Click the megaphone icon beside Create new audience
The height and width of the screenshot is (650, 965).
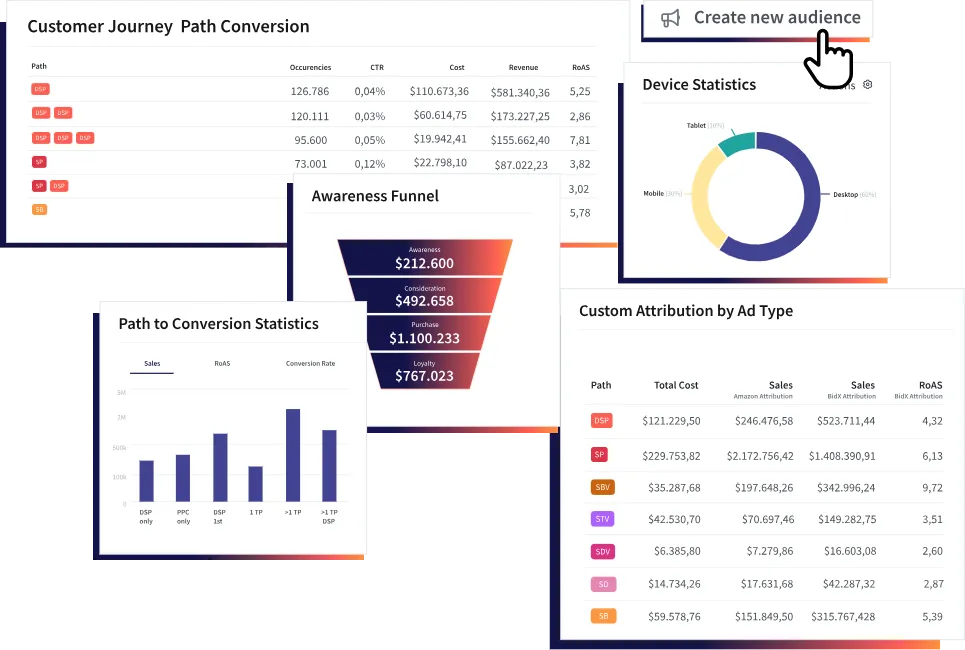[671, 18]
